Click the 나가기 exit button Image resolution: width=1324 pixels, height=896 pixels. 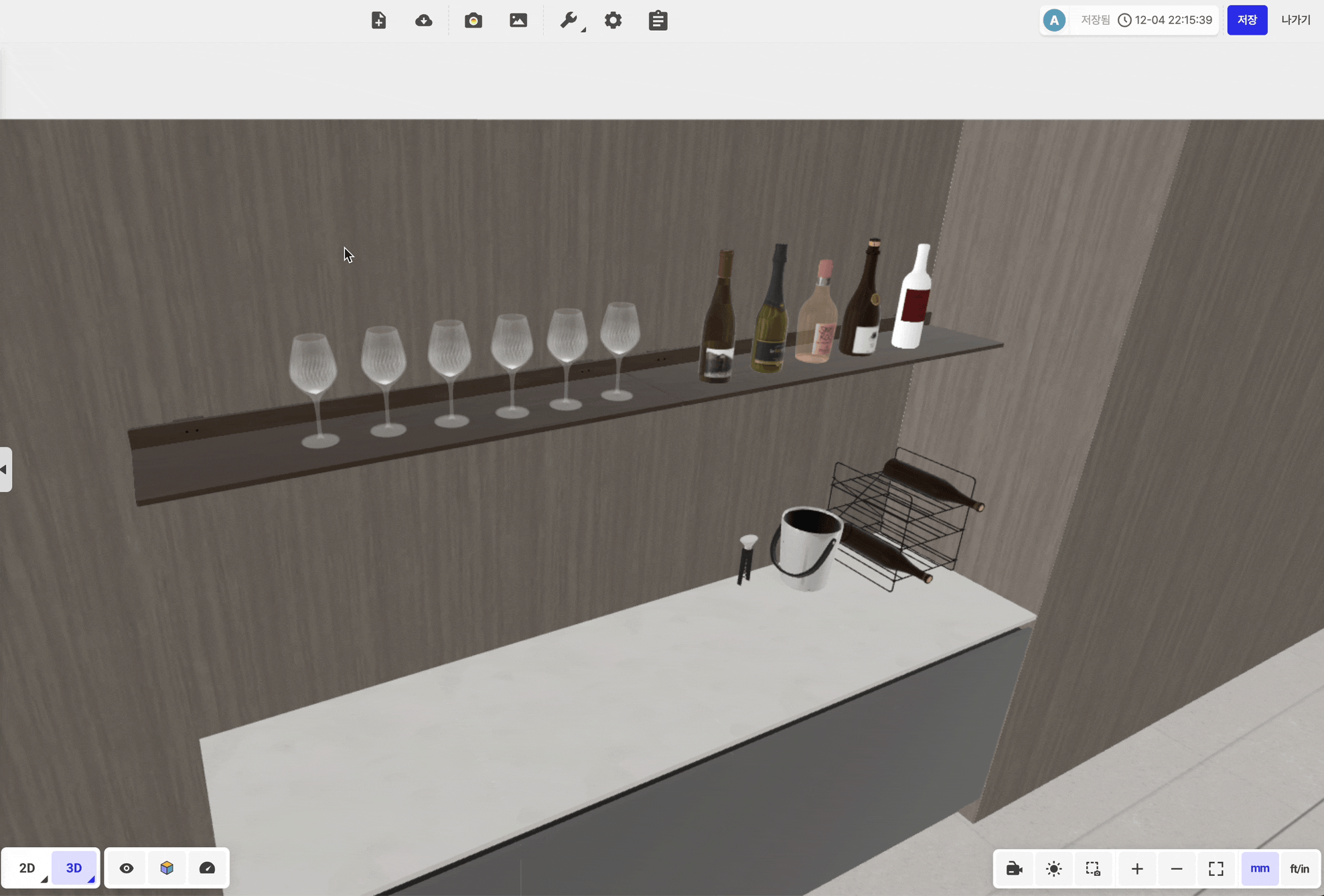(x=1295, y=20)
